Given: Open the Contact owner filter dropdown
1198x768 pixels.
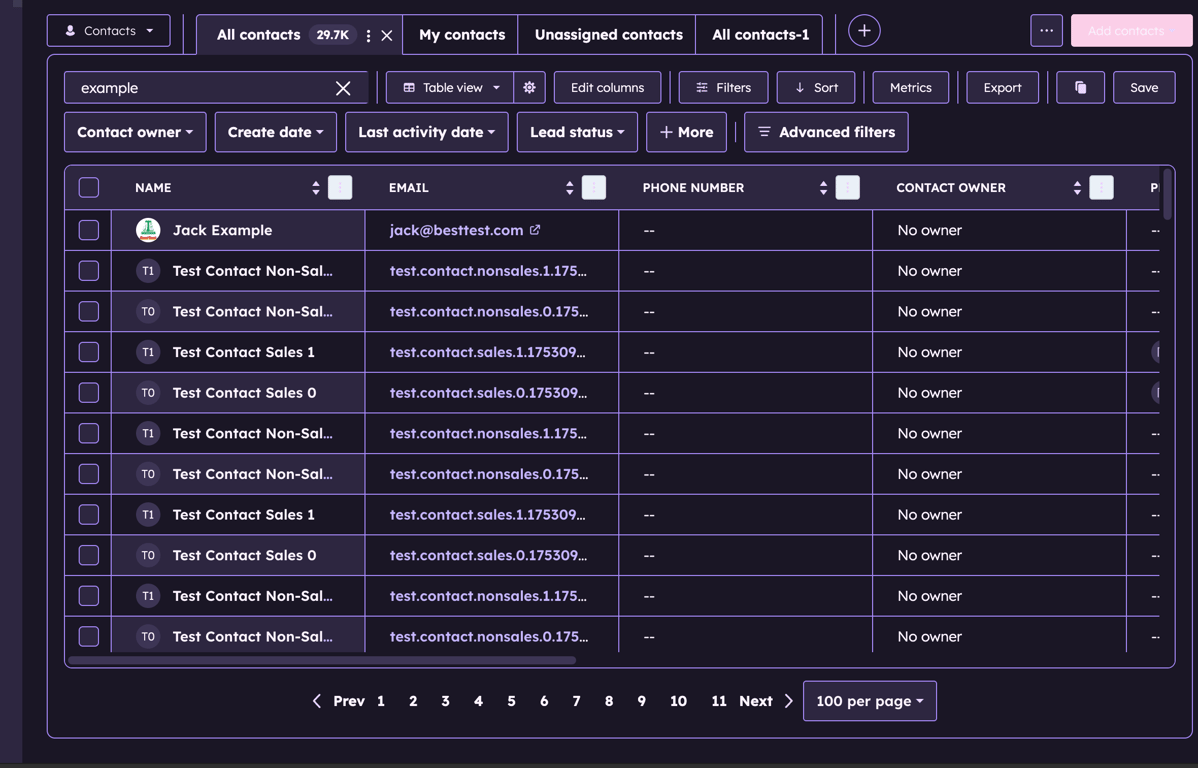Looking at the screenshot, I should coord(134,132).
